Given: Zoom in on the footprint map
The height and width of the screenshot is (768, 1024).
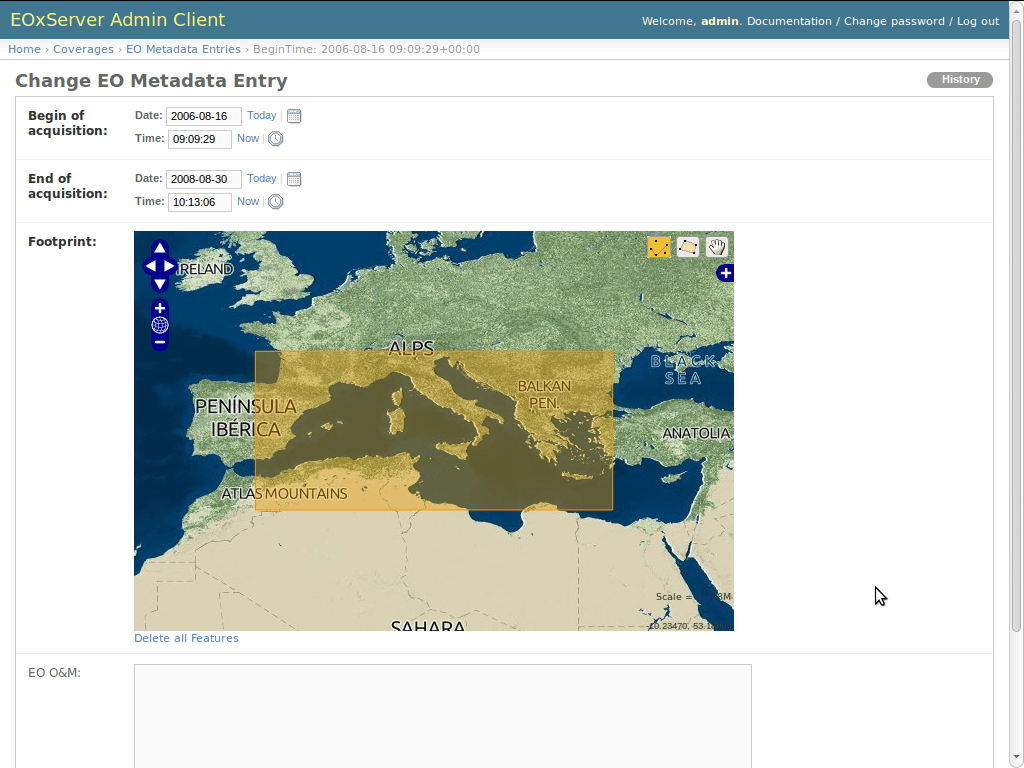Looking at the screenshot, I should pyautogui.click(x=159, y=308).
